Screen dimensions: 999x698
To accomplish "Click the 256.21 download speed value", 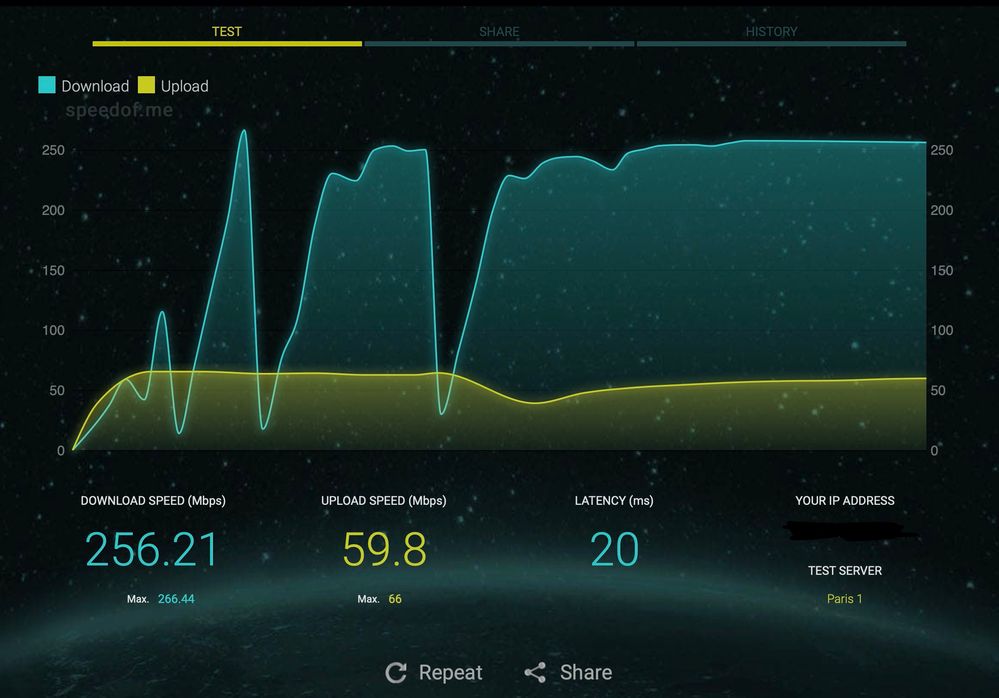I will [x=152, y=549].
